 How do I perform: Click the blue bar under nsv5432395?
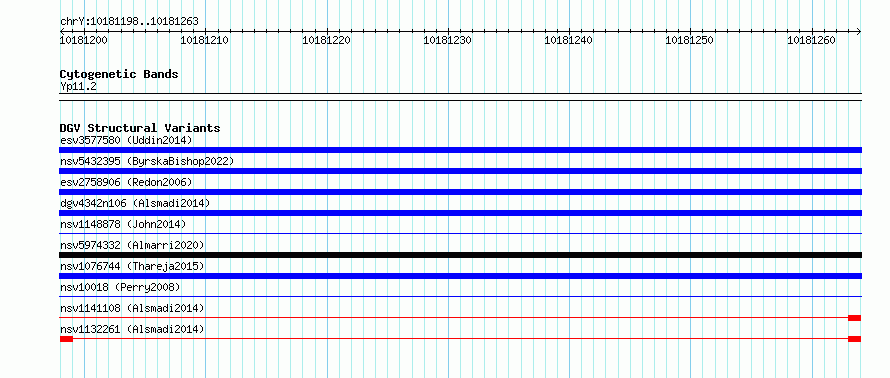[x=460, y=171]
